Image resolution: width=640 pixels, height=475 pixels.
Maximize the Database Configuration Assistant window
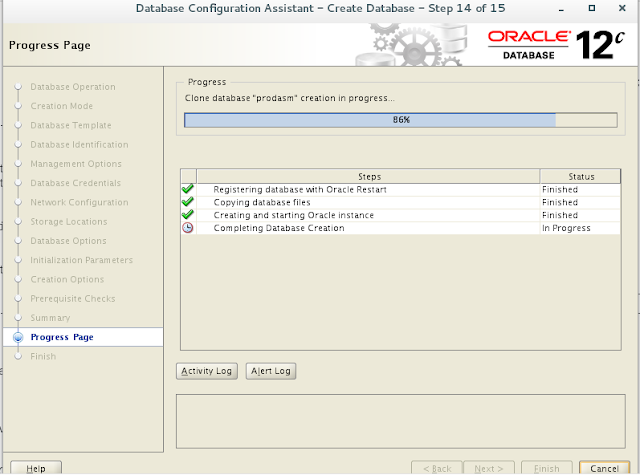tap(591, 8)
